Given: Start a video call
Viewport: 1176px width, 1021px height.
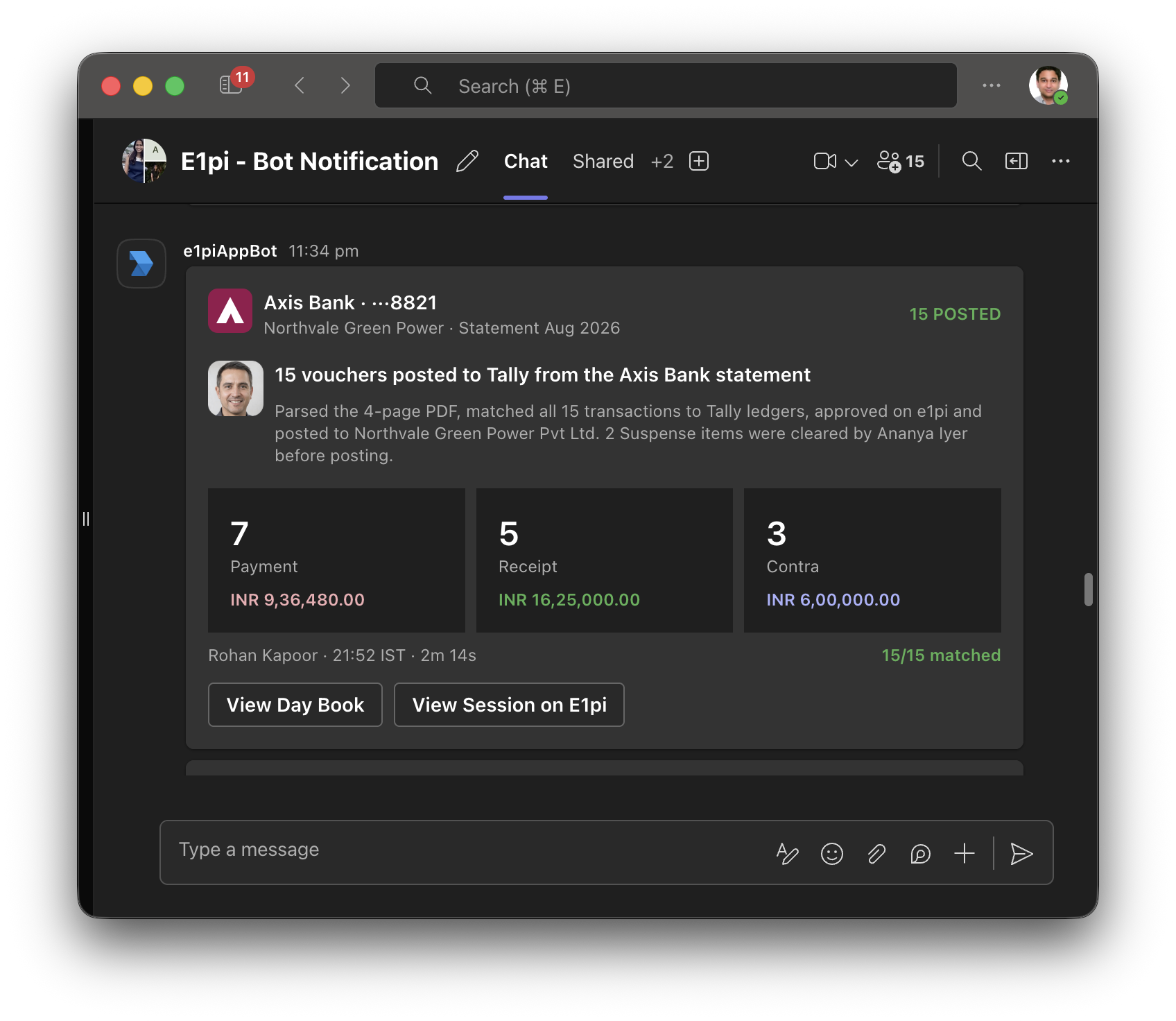Looking at the screenshot, I should (x=825, y=162).
